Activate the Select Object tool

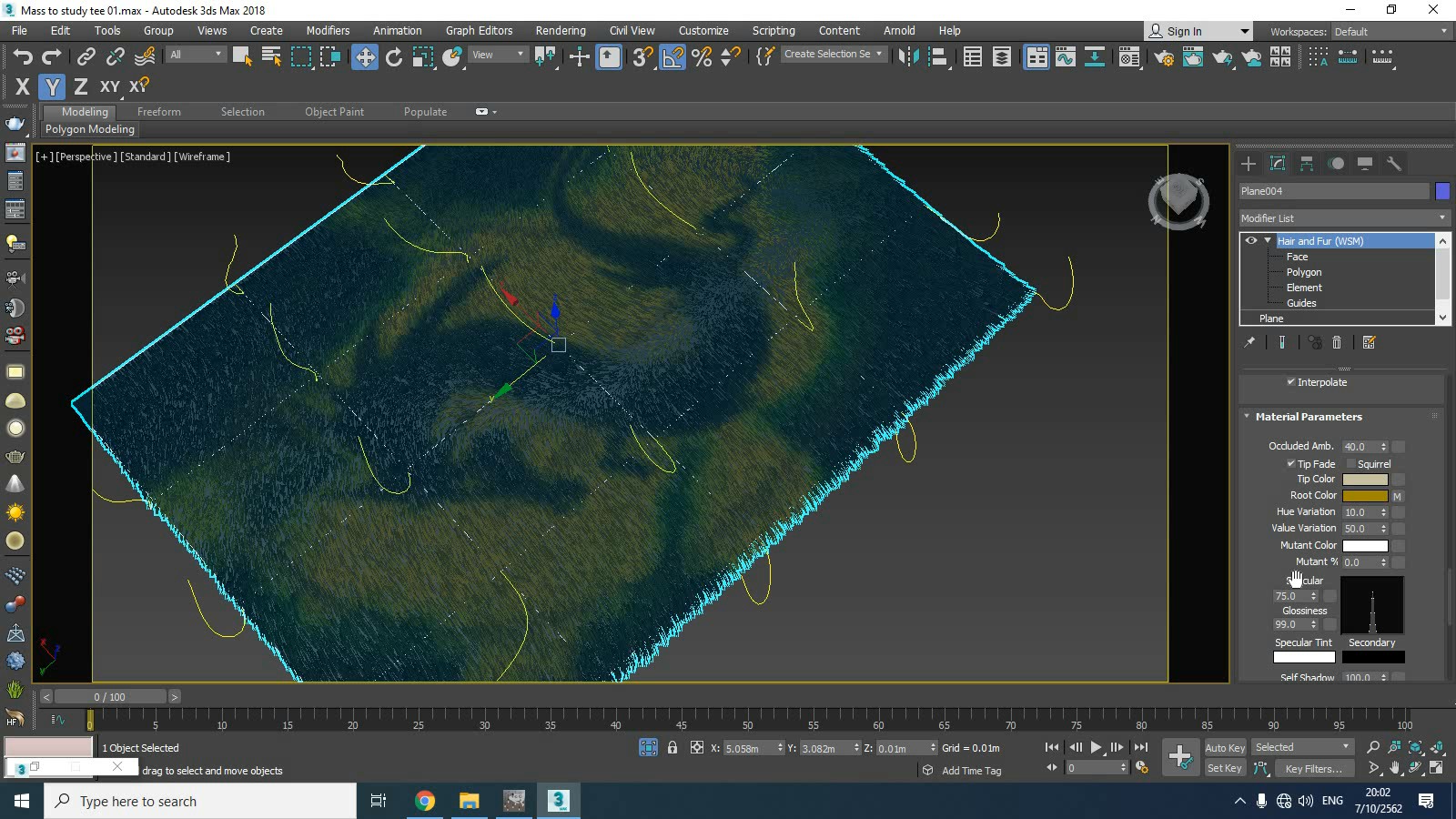[x=242, y=57]
